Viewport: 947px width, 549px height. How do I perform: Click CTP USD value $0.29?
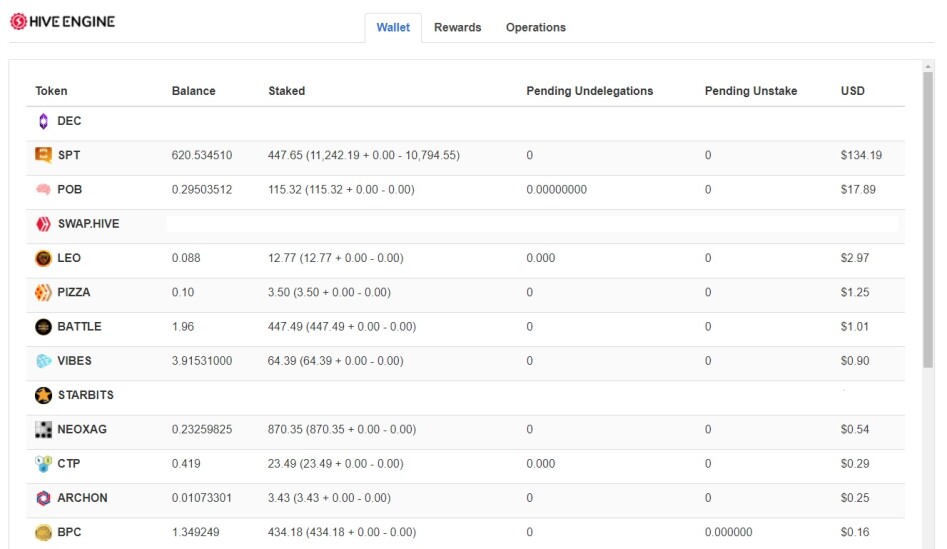tap(855, 464)
